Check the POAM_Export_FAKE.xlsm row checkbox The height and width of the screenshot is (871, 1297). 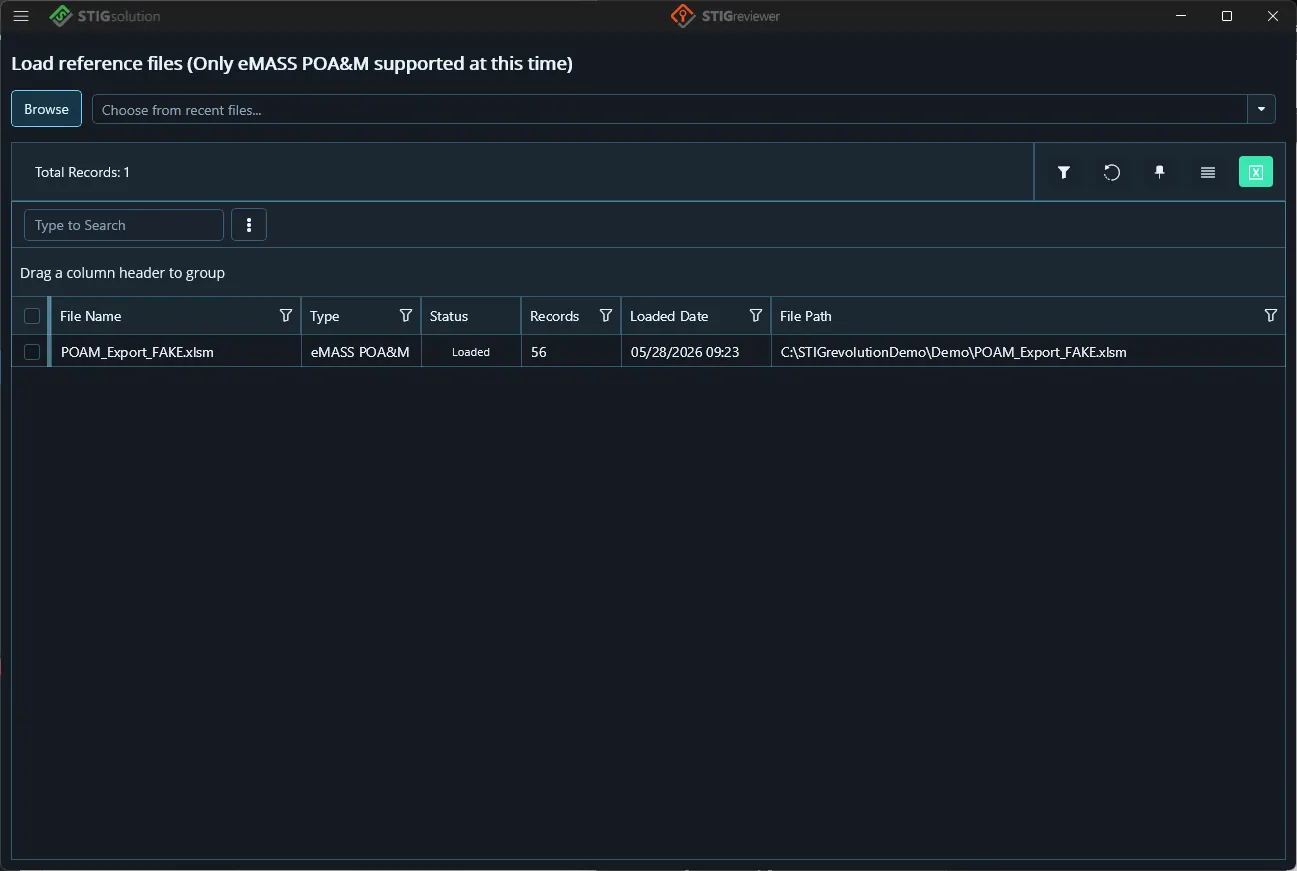click(x=32, y=352)
